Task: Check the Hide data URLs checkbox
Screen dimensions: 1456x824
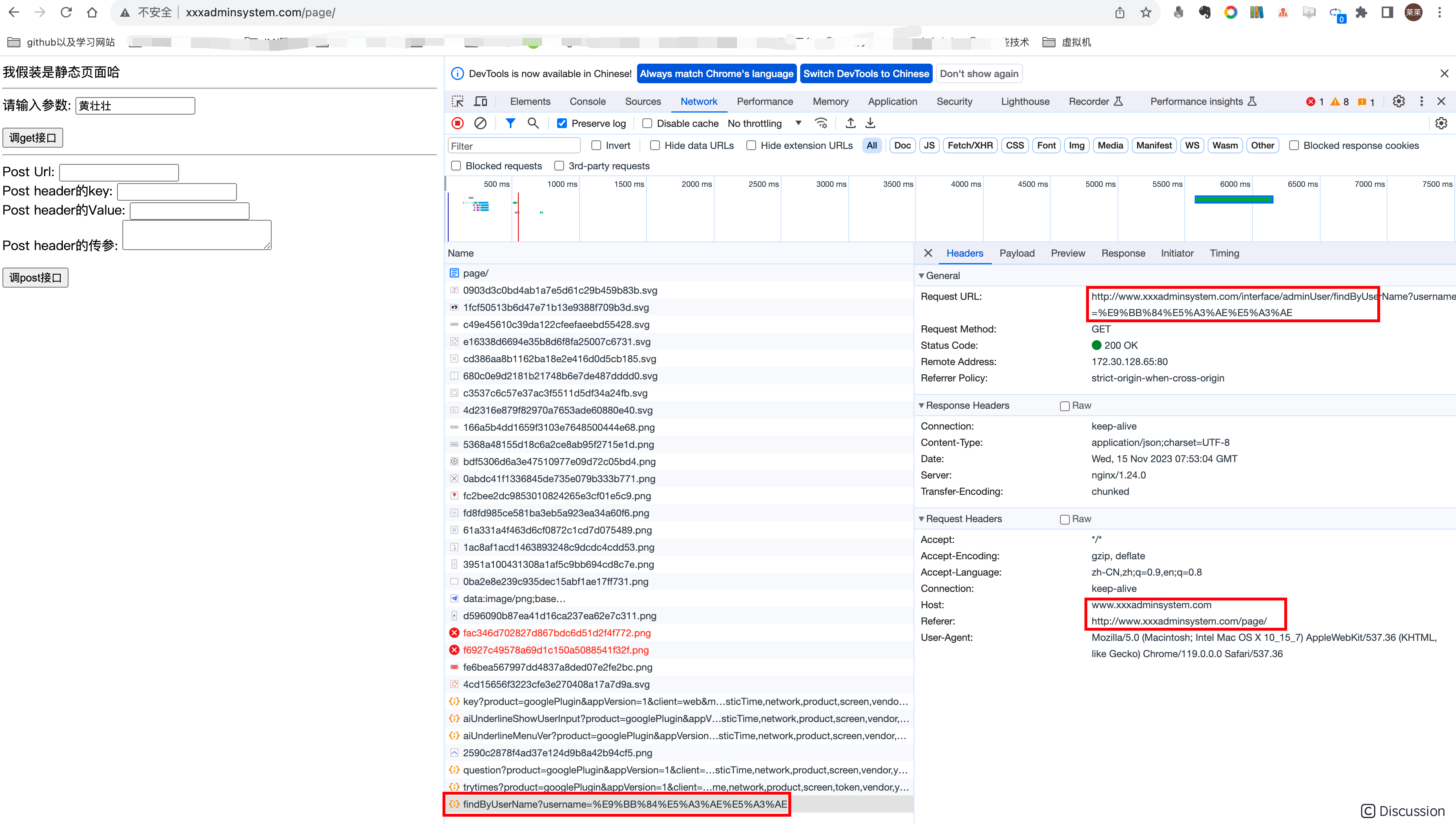Action: click(655, 146)
